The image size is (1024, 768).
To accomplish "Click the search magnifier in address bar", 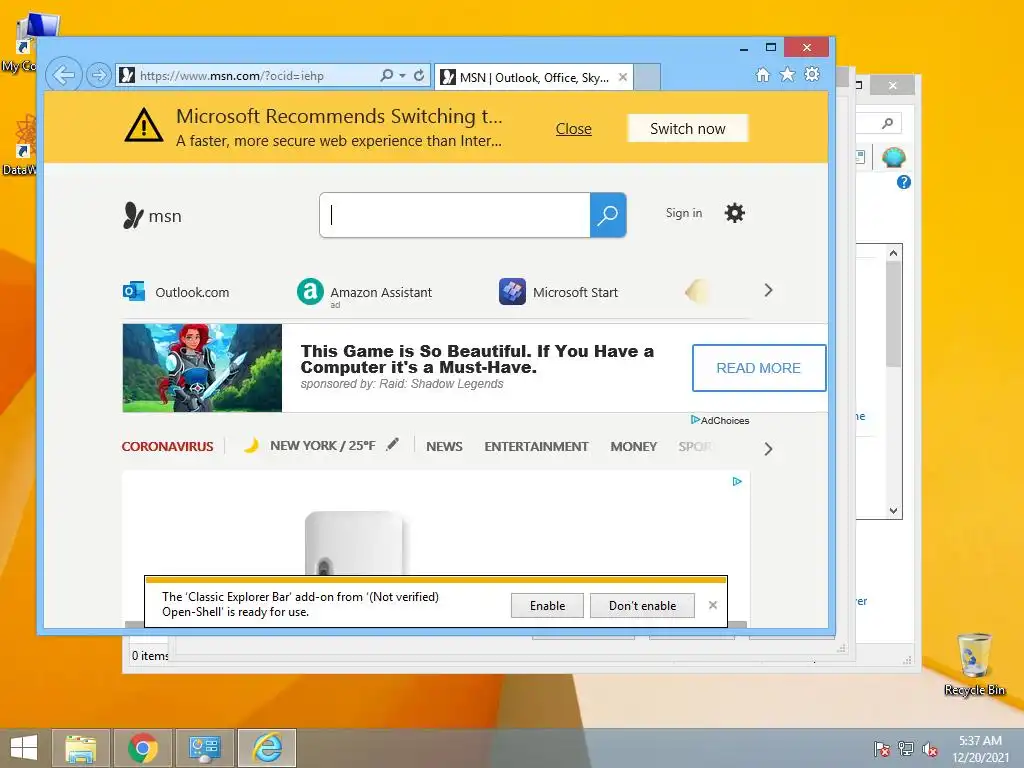I will pyautogui.click(x=387, y=75).
